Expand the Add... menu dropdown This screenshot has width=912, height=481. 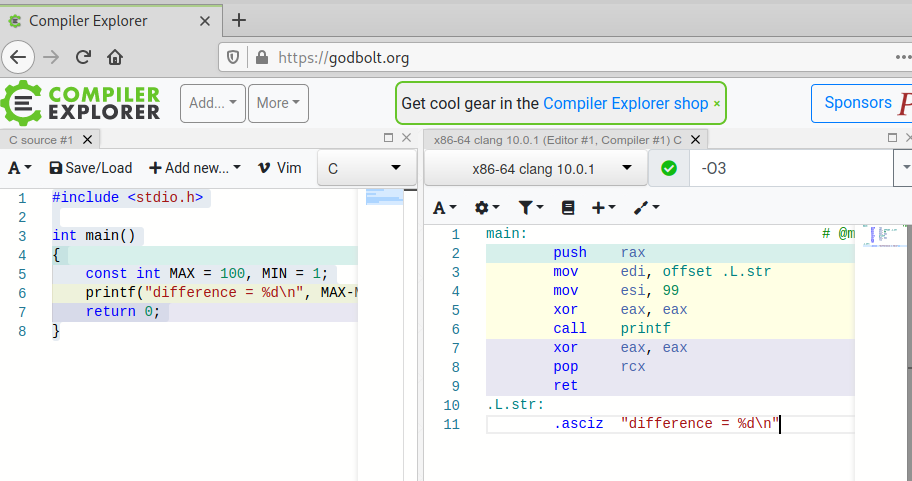click(x=212, y=102)
